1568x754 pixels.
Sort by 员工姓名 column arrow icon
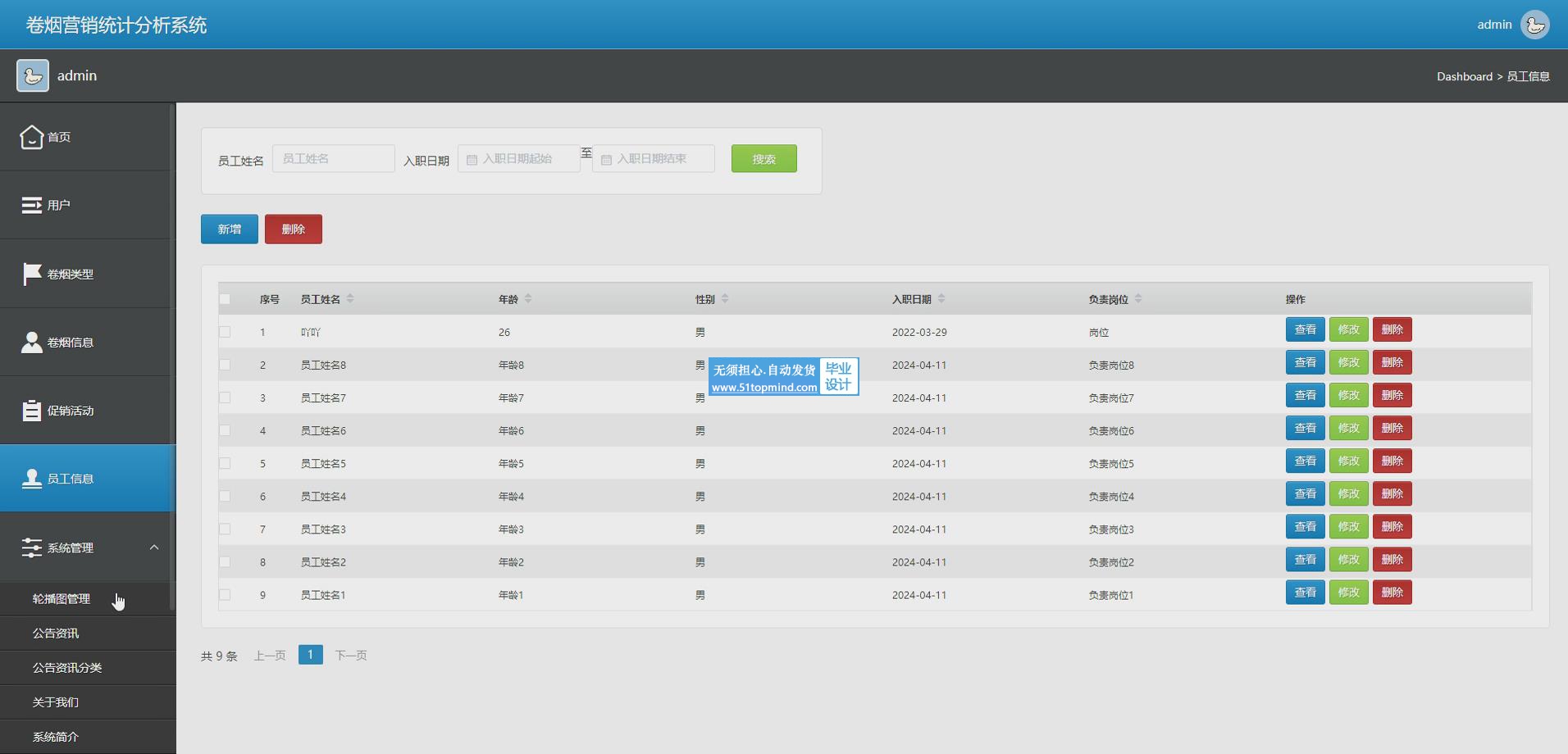pos(350,298)
